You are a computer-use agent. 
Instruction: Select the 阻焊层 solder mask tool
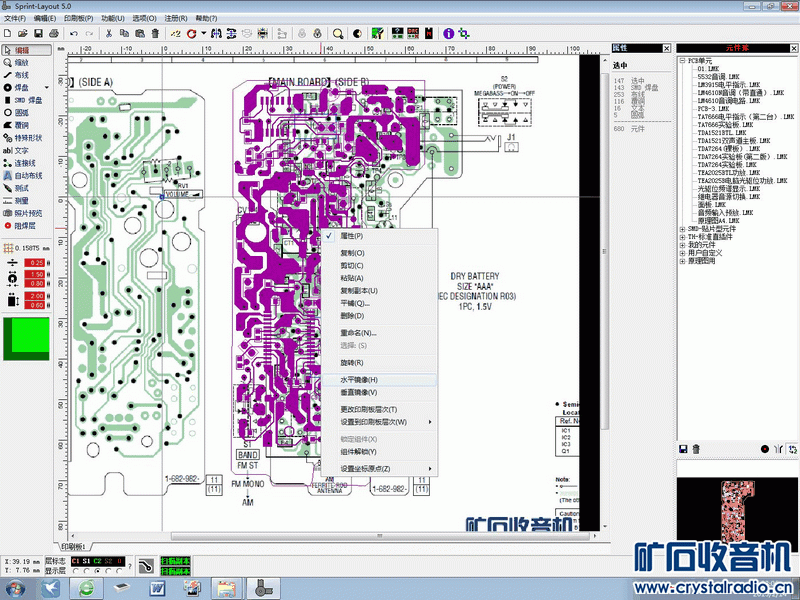[27, 226]
